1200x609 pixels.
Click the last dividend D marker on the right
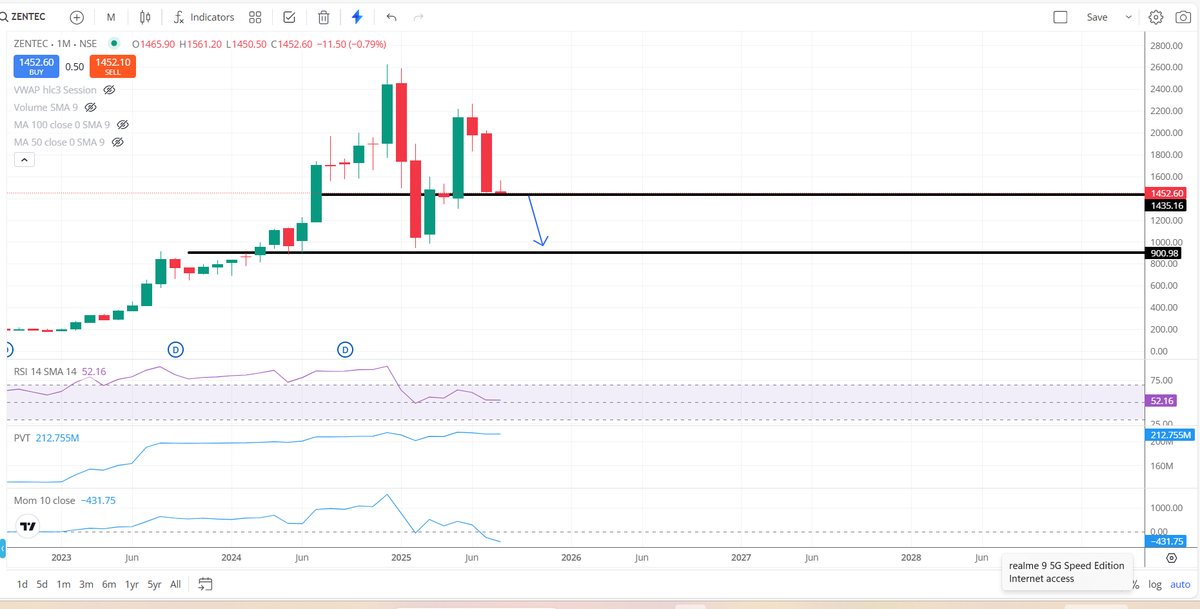point(345,349)
